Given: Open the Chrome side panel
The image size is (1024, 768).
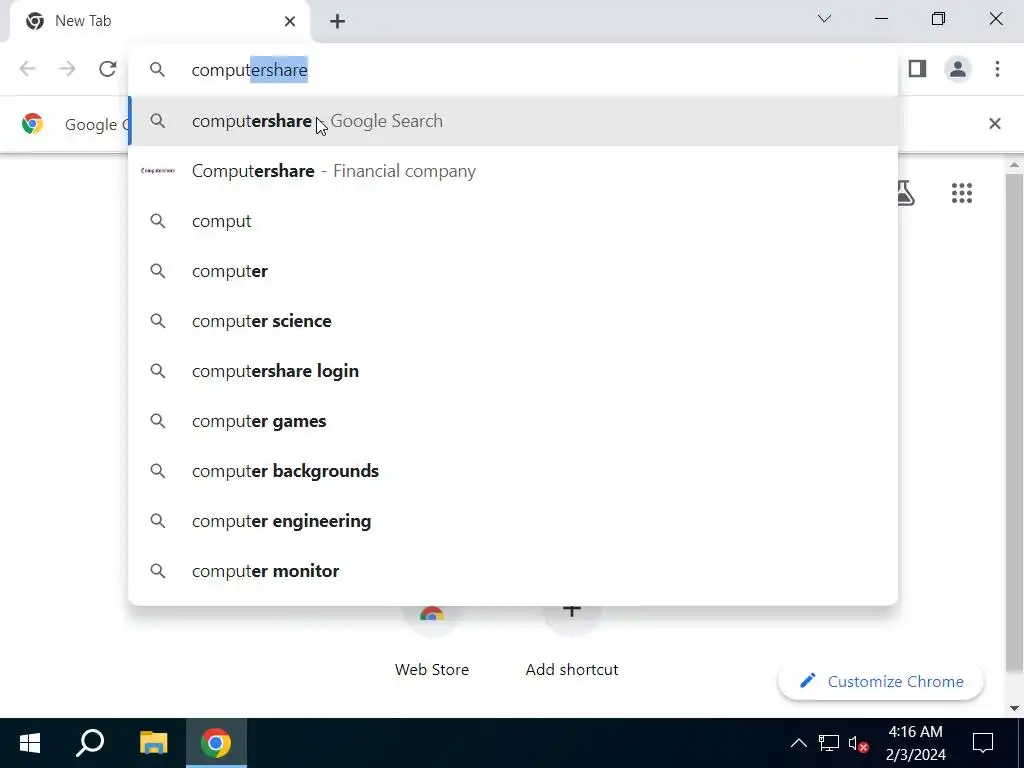Looking at the screenshot, I should [x=918, y=69].
